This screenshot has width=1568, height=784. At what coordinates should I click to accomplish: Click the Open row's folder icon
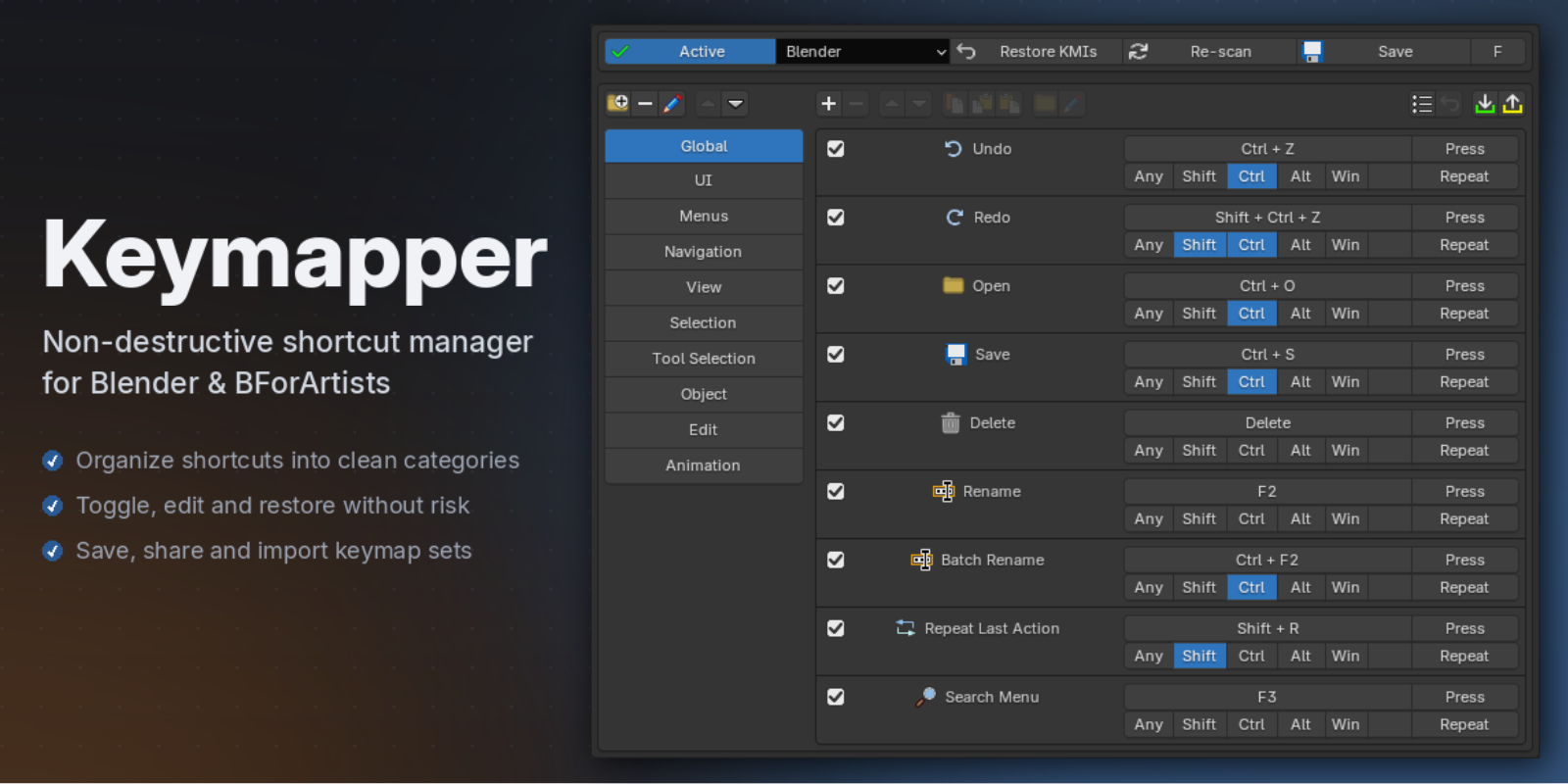(x=954, y=286)
